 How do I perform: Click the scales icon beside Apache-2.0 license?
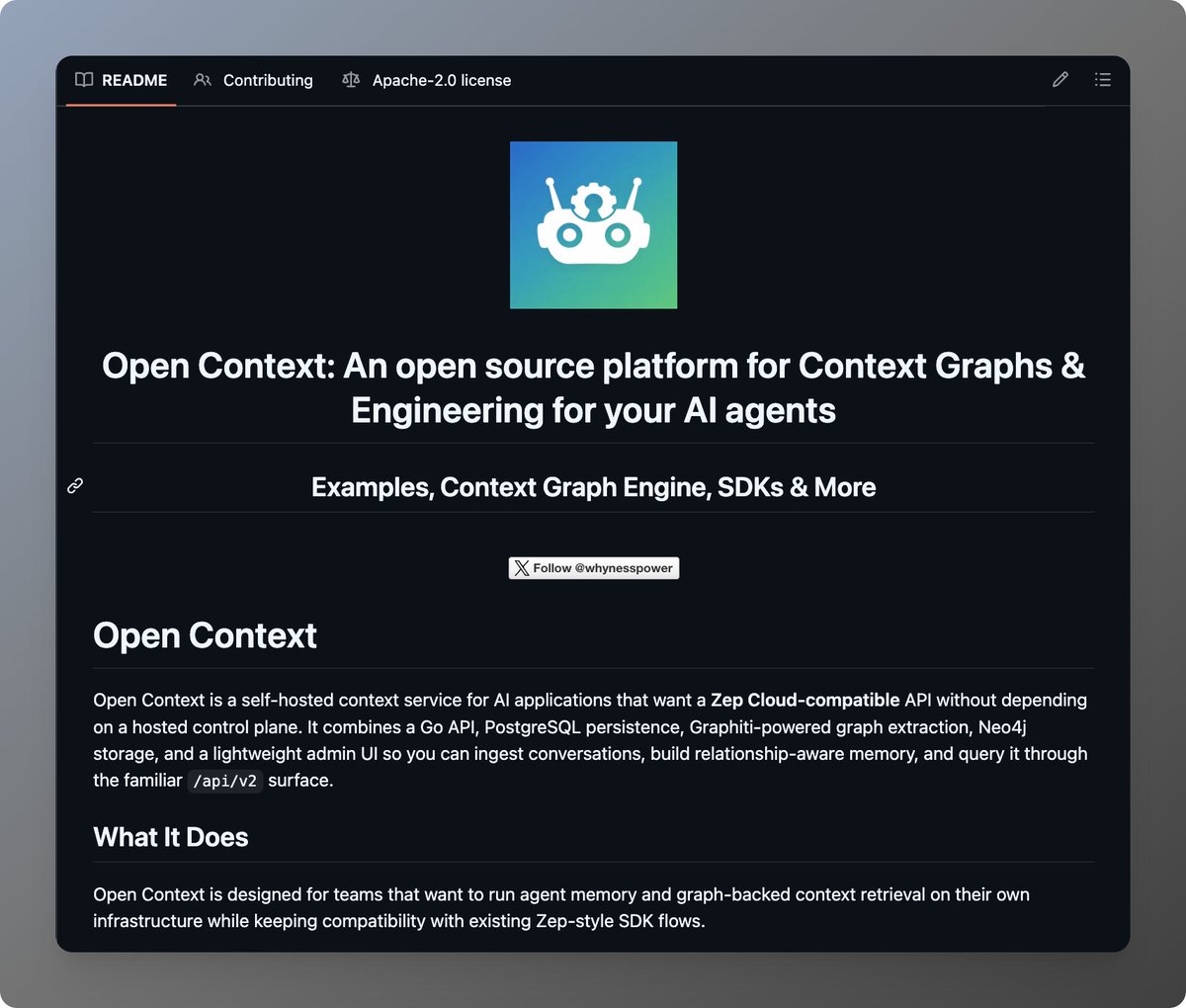[351, 80]
